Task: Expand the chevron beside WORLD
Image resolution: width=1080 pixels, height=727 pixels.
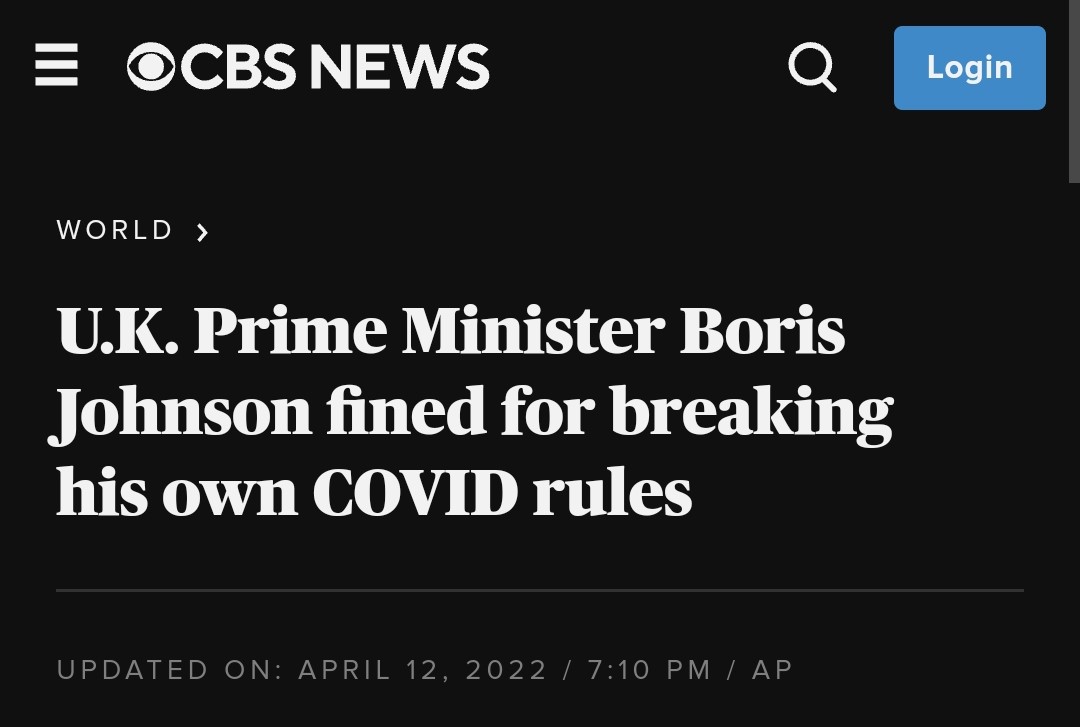Action: pos(202,232)
